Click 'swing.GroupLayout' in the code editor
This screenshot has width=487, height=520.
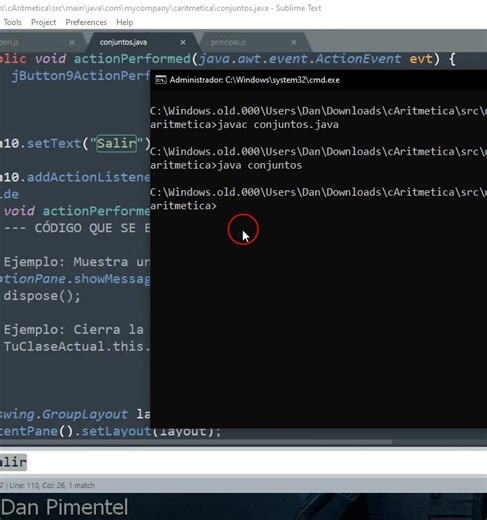tap(64, 414)
